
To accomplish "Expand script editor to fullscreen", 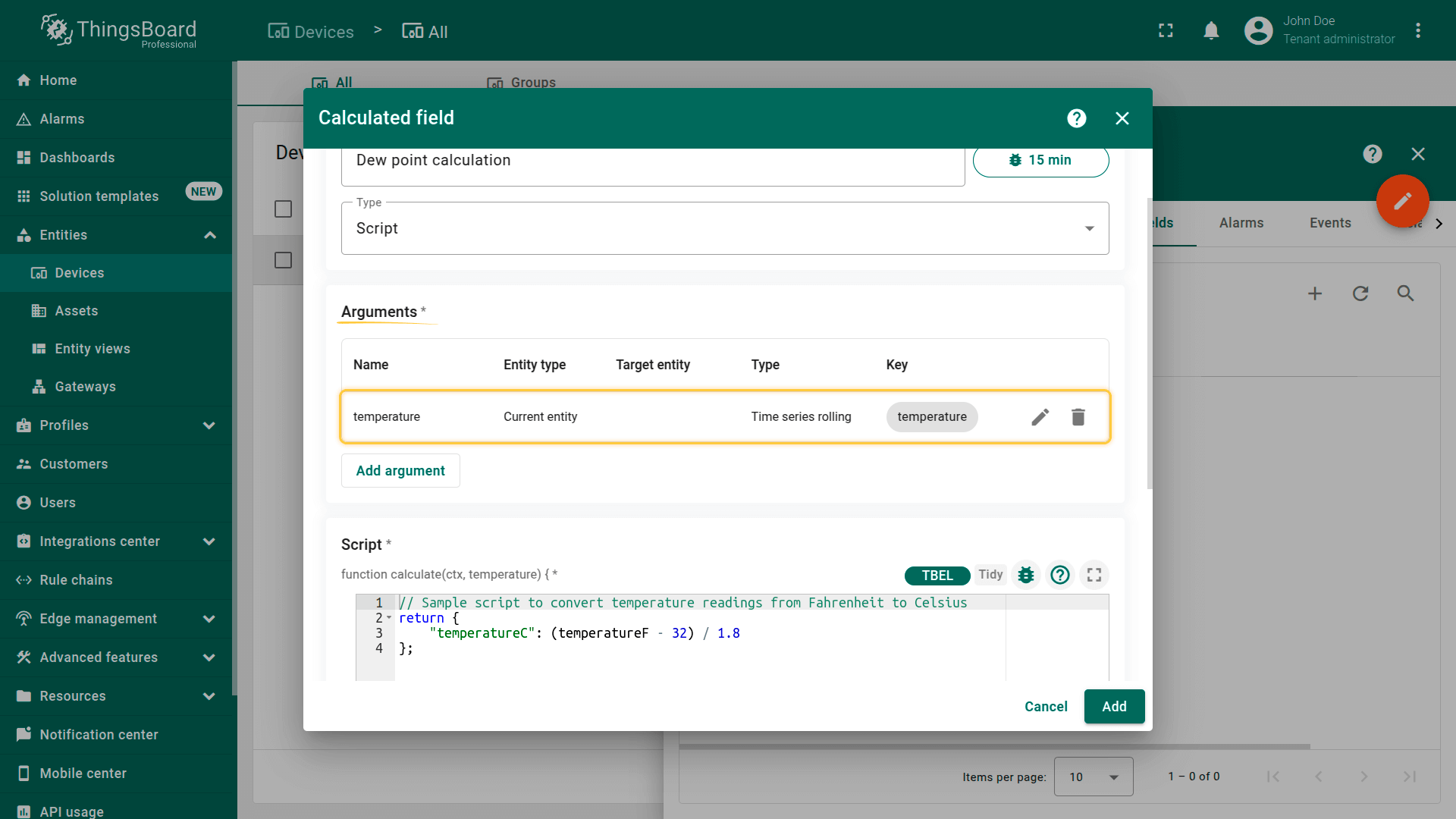I will click(1094, 575).
